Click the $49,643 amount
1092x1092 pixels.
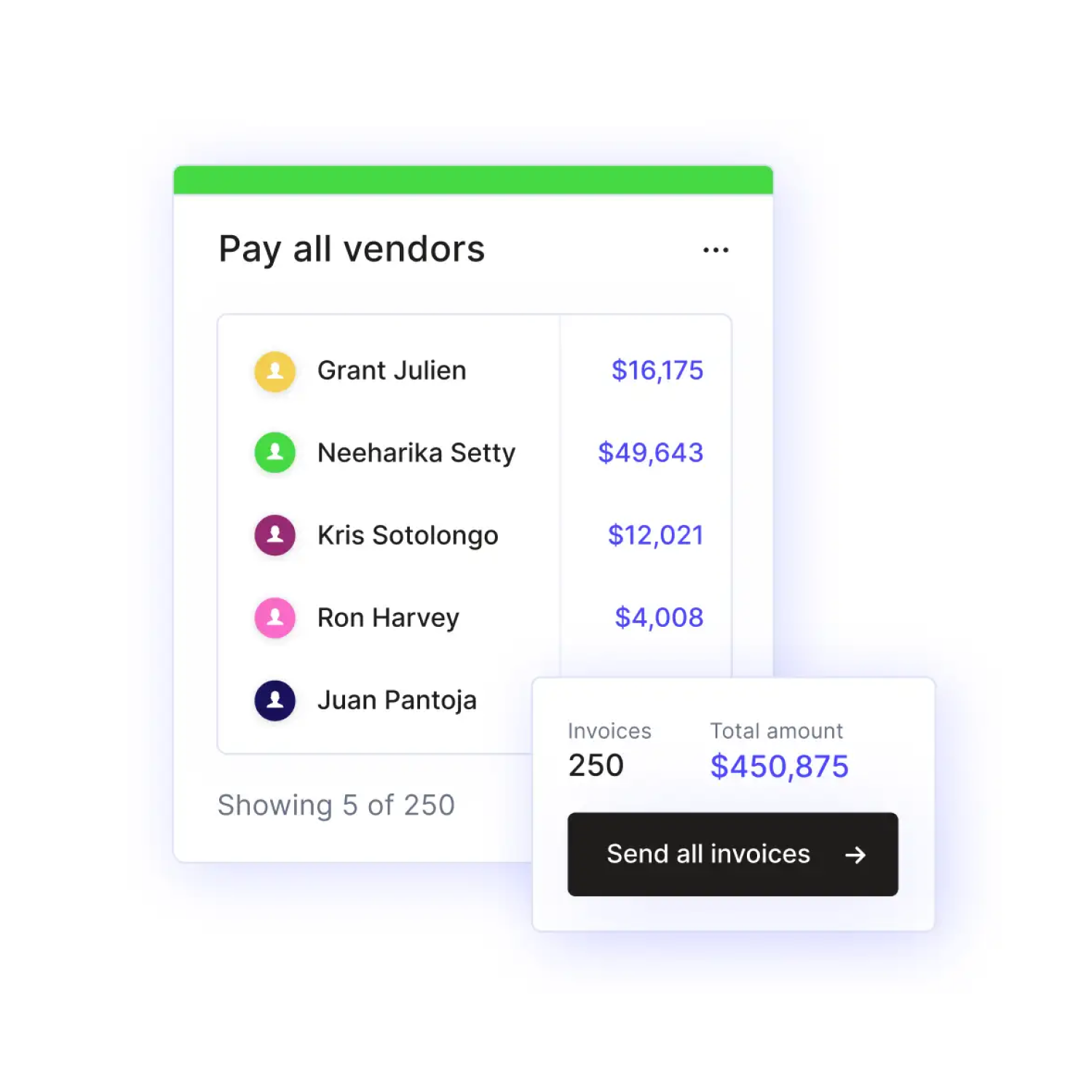coord(651,453)
